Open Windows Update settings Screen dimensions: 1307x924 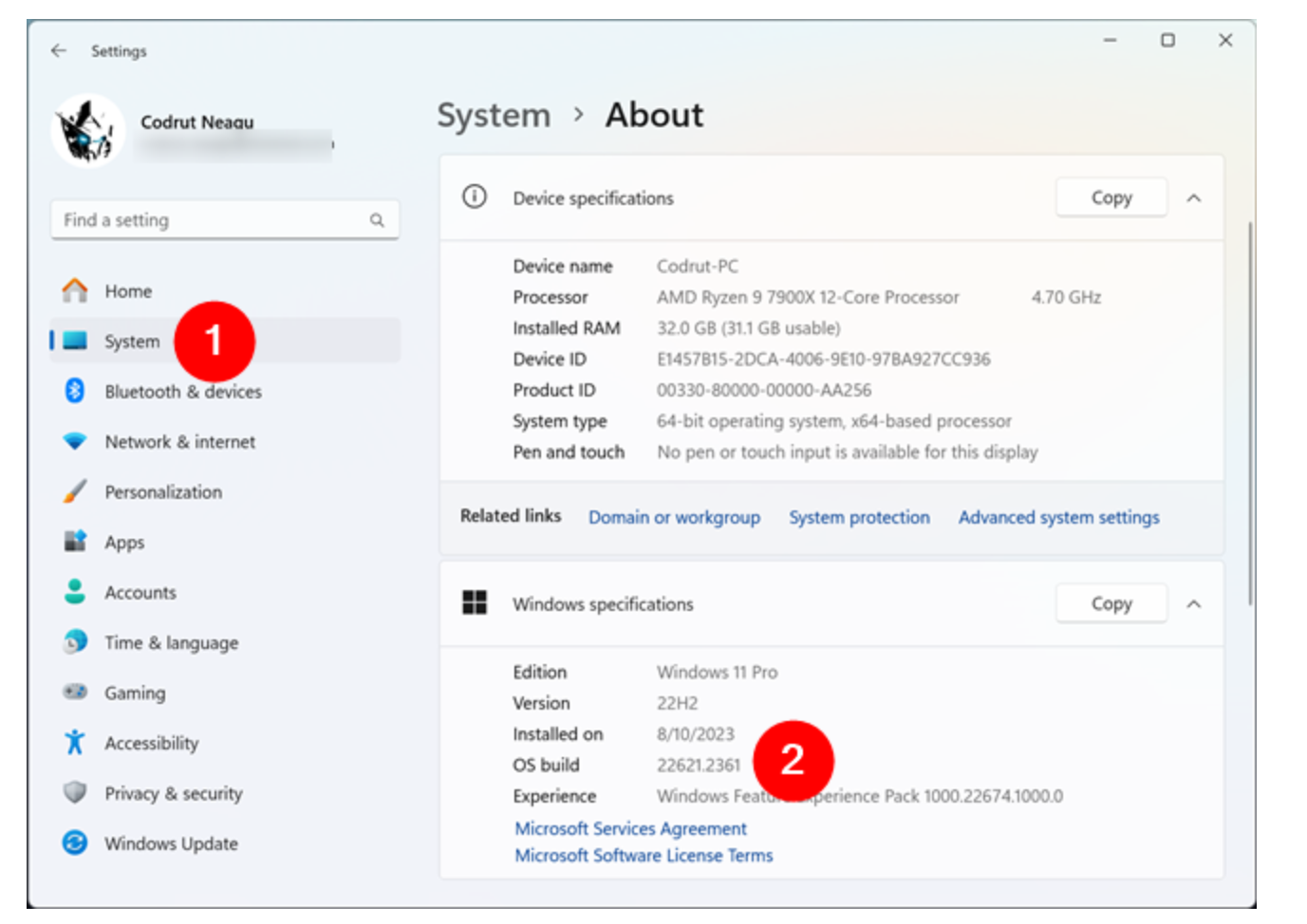coord(225,843)
